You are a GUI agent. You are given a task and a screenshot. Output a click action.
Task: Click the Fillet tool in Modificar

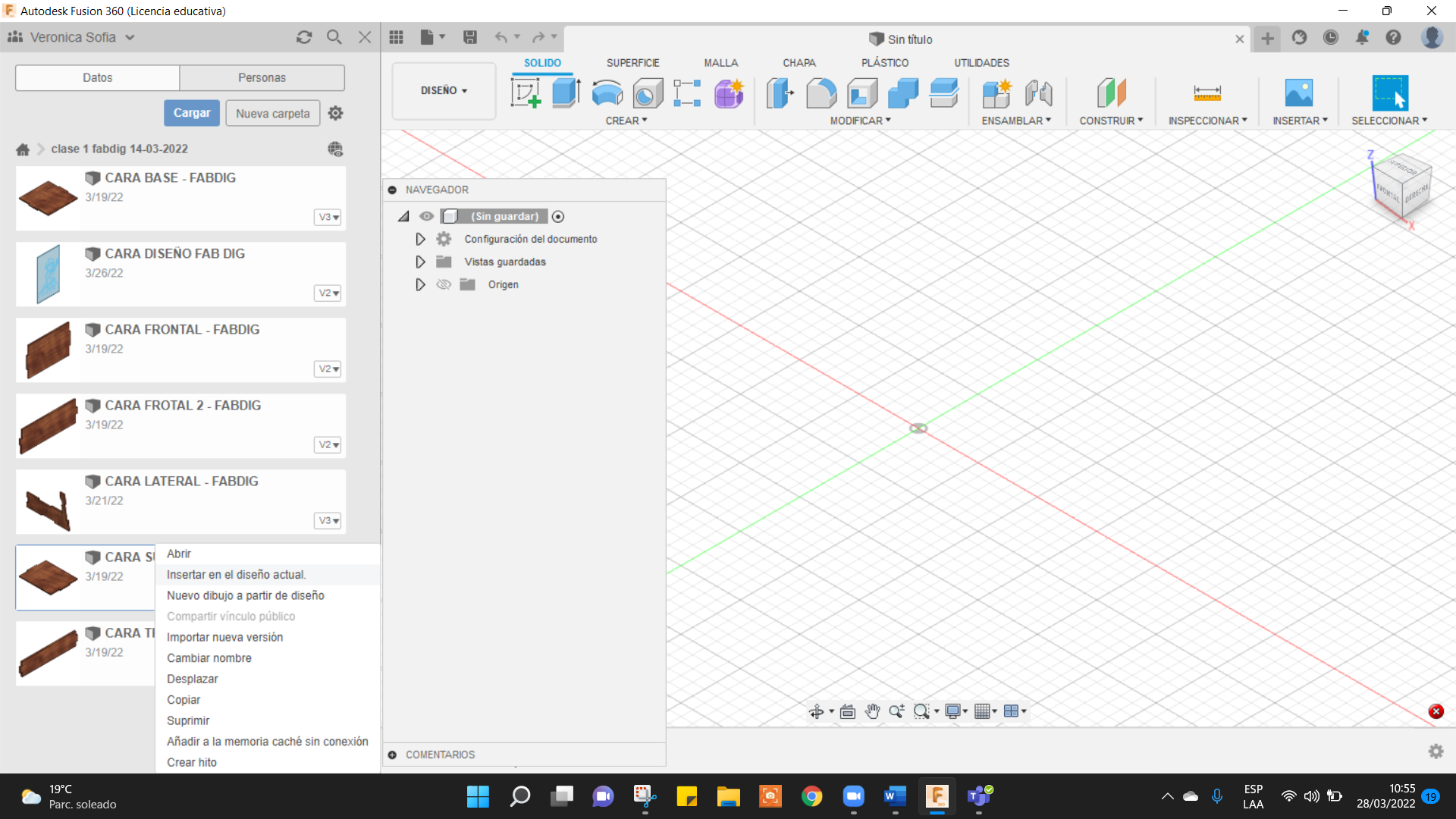click(x=821, y=93)
